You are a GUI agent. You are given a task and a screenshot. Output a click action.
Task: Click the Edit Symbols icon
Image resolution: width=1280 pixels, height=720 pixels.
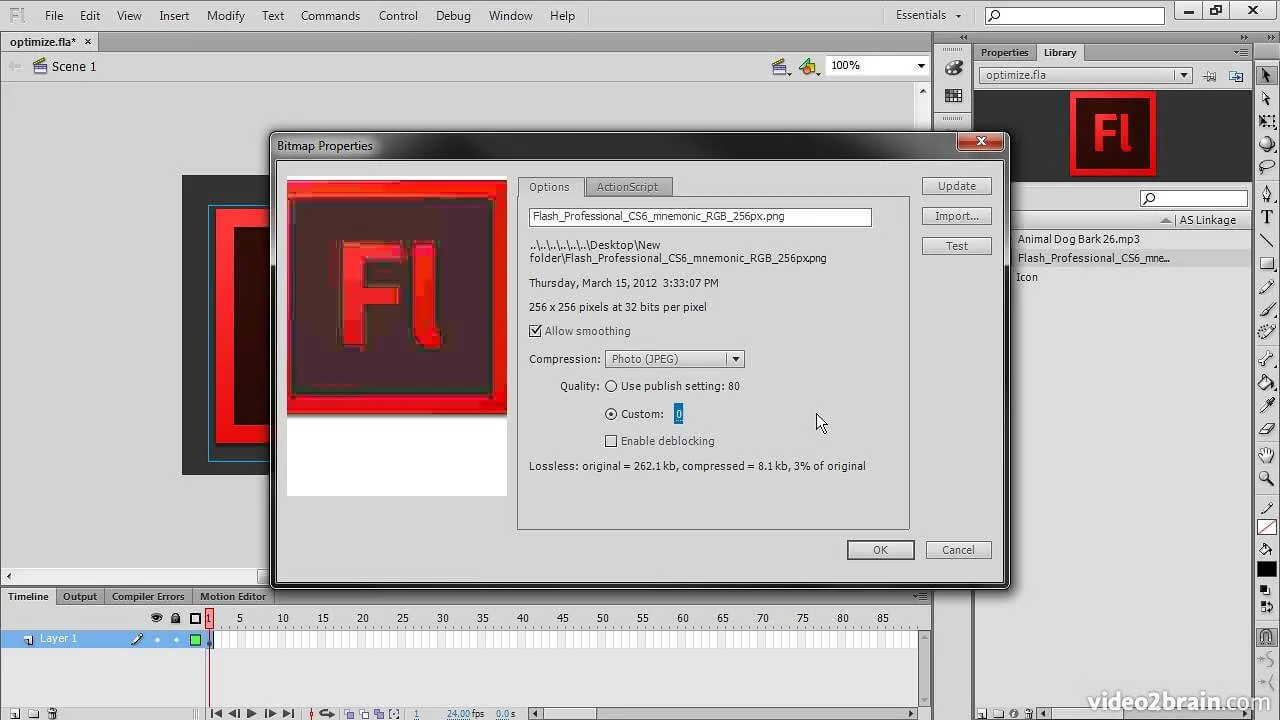[809, 66]
